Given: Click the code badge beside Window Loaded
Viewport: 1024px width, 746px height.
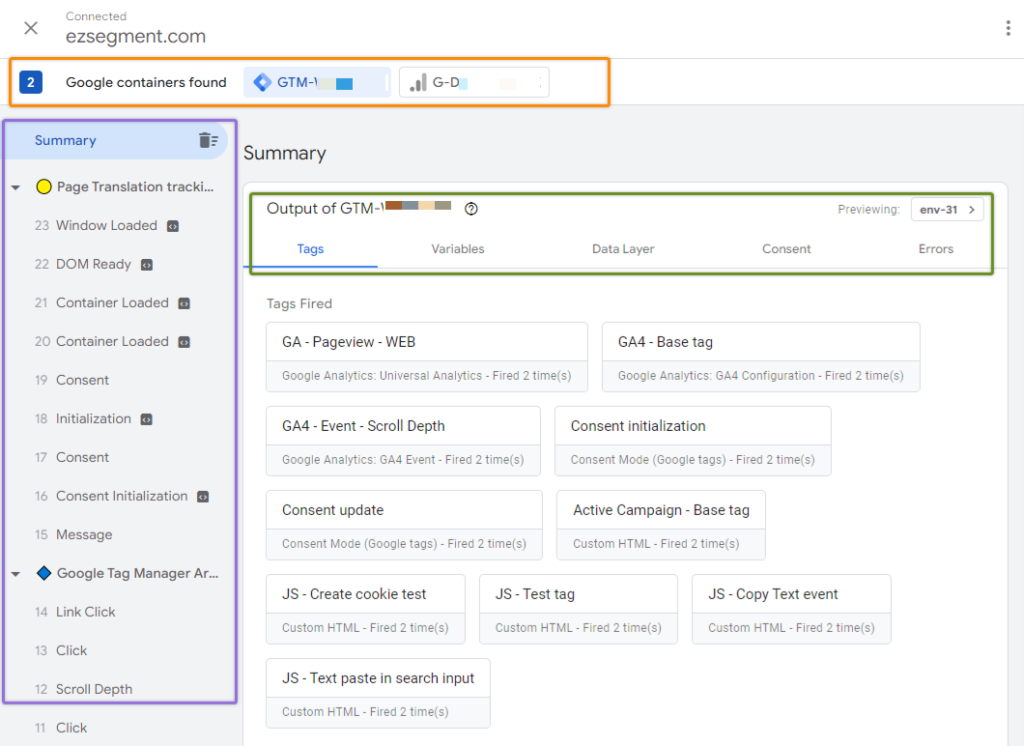Looking at the screenshot, I should point(173,226).
